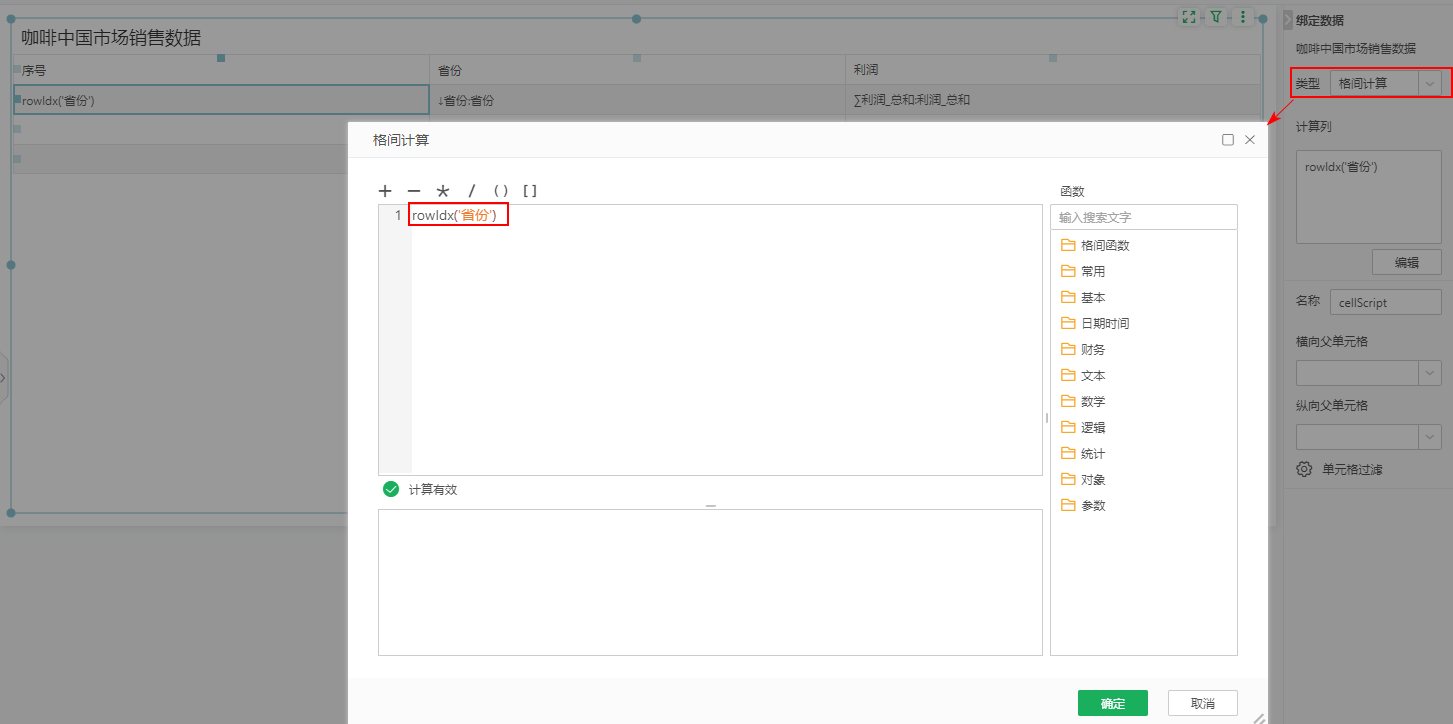
Task: Insert square brackets into formula
Action: [x=530, y=191]
